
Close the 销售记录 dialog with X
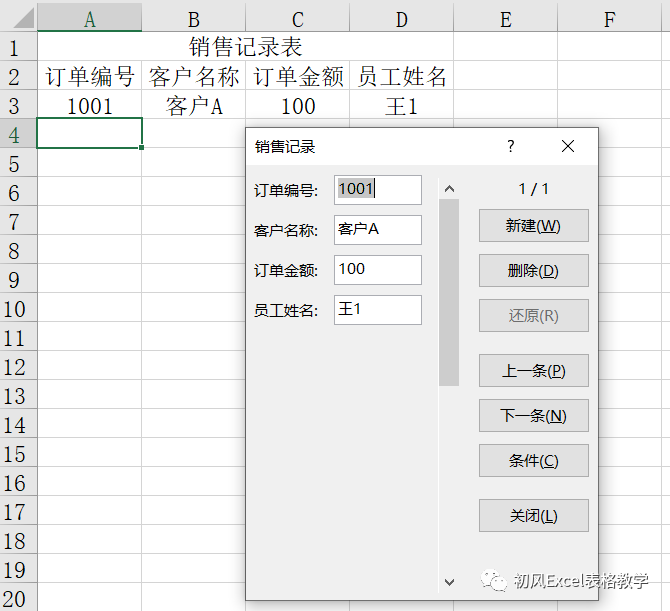[568, 147]
